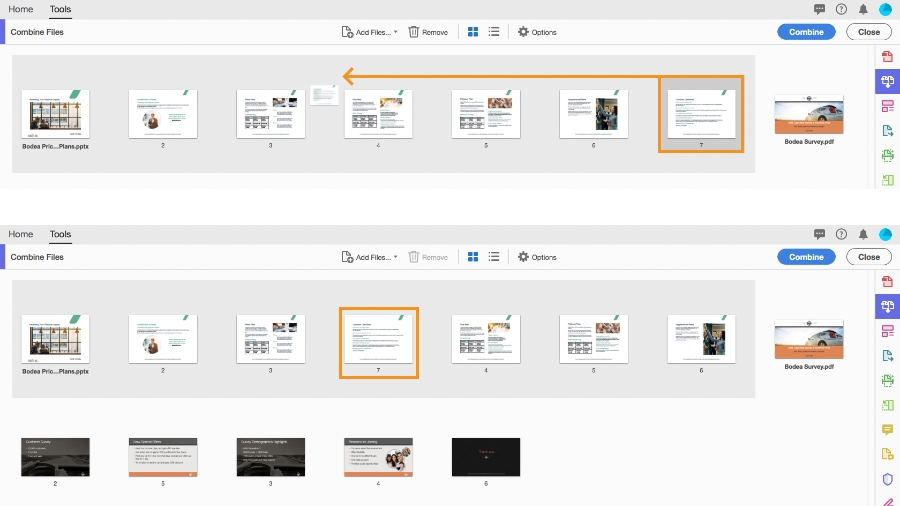Switch to the Home tab in upper window
Image resolution: width=900 pixels, height=506 pixels.
tap(21, 9)
